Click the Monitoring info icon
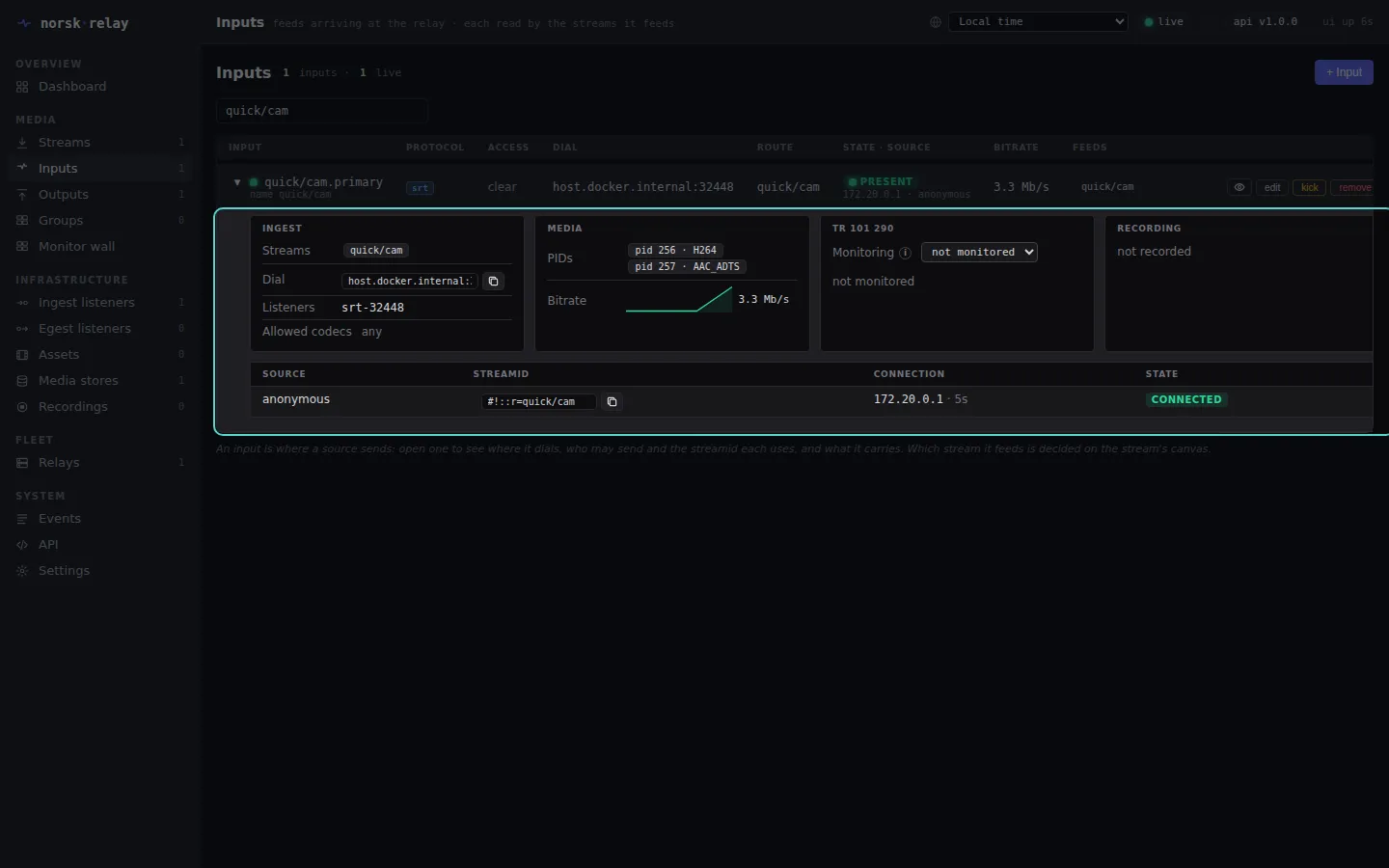This screenshot has width=1389, height=868. tap(905, 253)
